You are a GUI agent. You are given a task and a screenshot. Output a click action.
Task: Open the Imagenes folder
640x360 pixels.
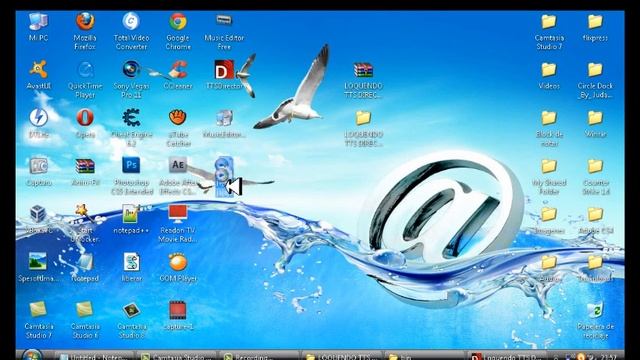[549, 214]
